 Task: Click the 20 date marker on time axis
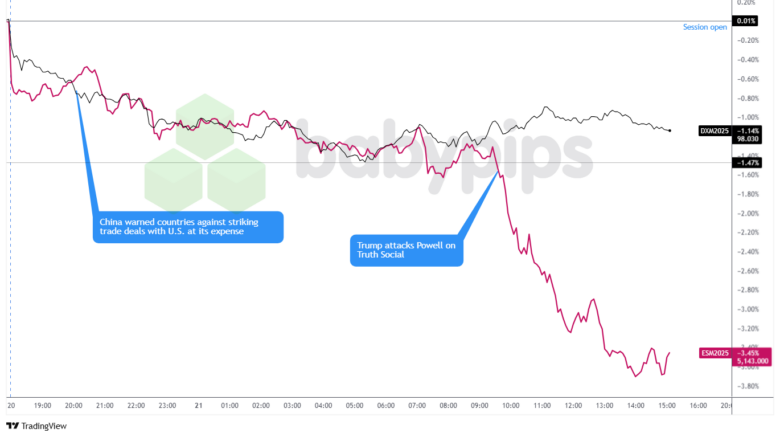click(x=10, y=406)
